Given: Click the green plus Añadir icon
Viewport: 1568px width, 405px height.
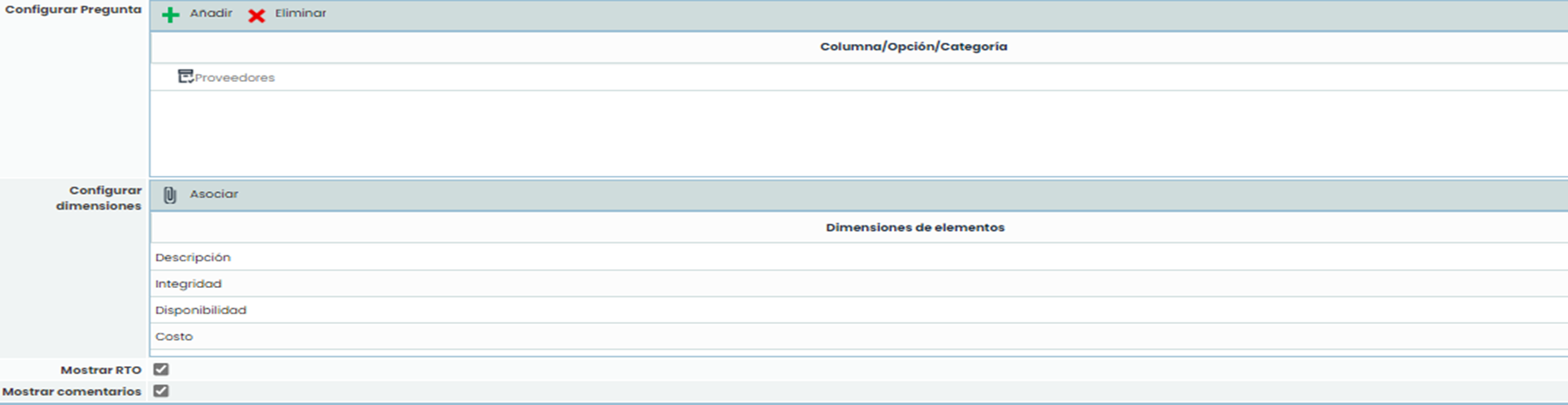Looking at the screenshot, I should click(171, 15).
